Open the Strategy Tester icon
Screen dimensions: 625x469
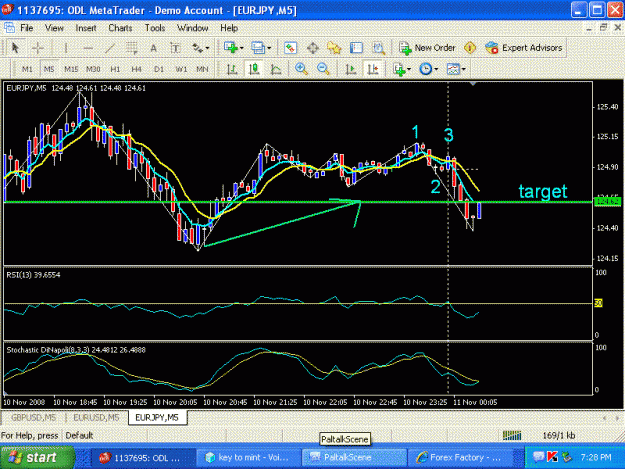(379, 48)
